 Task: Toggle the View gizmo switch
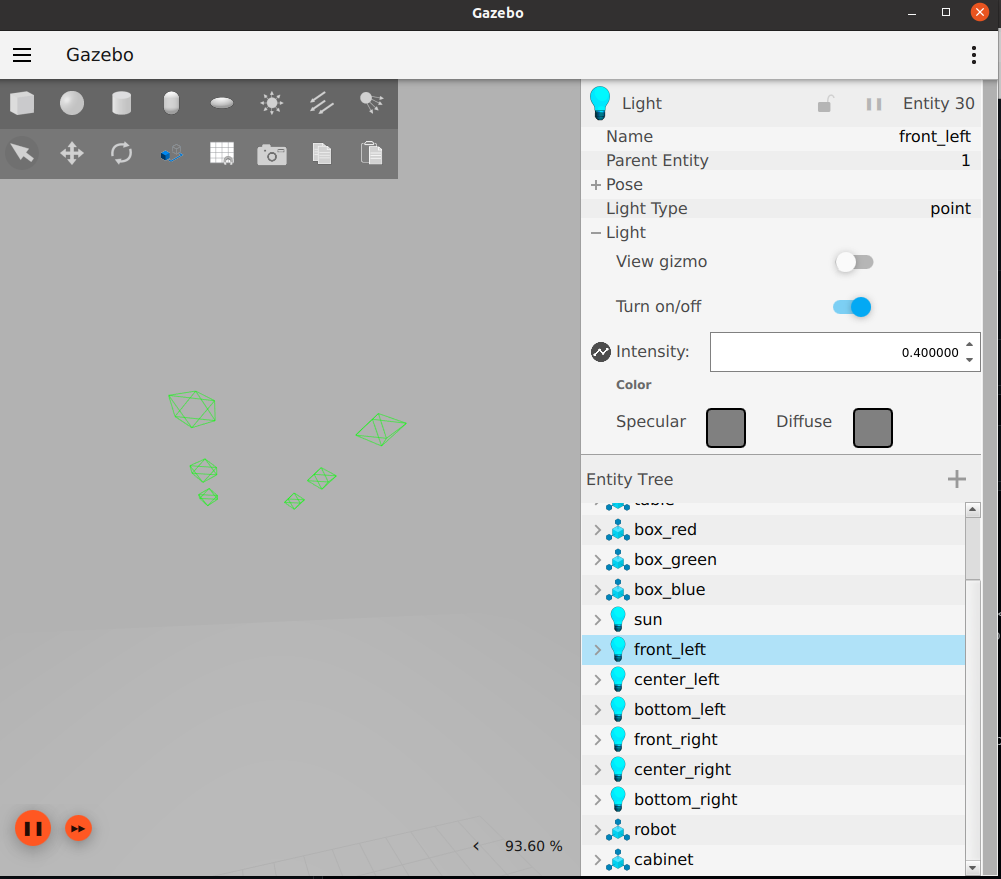coord(854,262)
